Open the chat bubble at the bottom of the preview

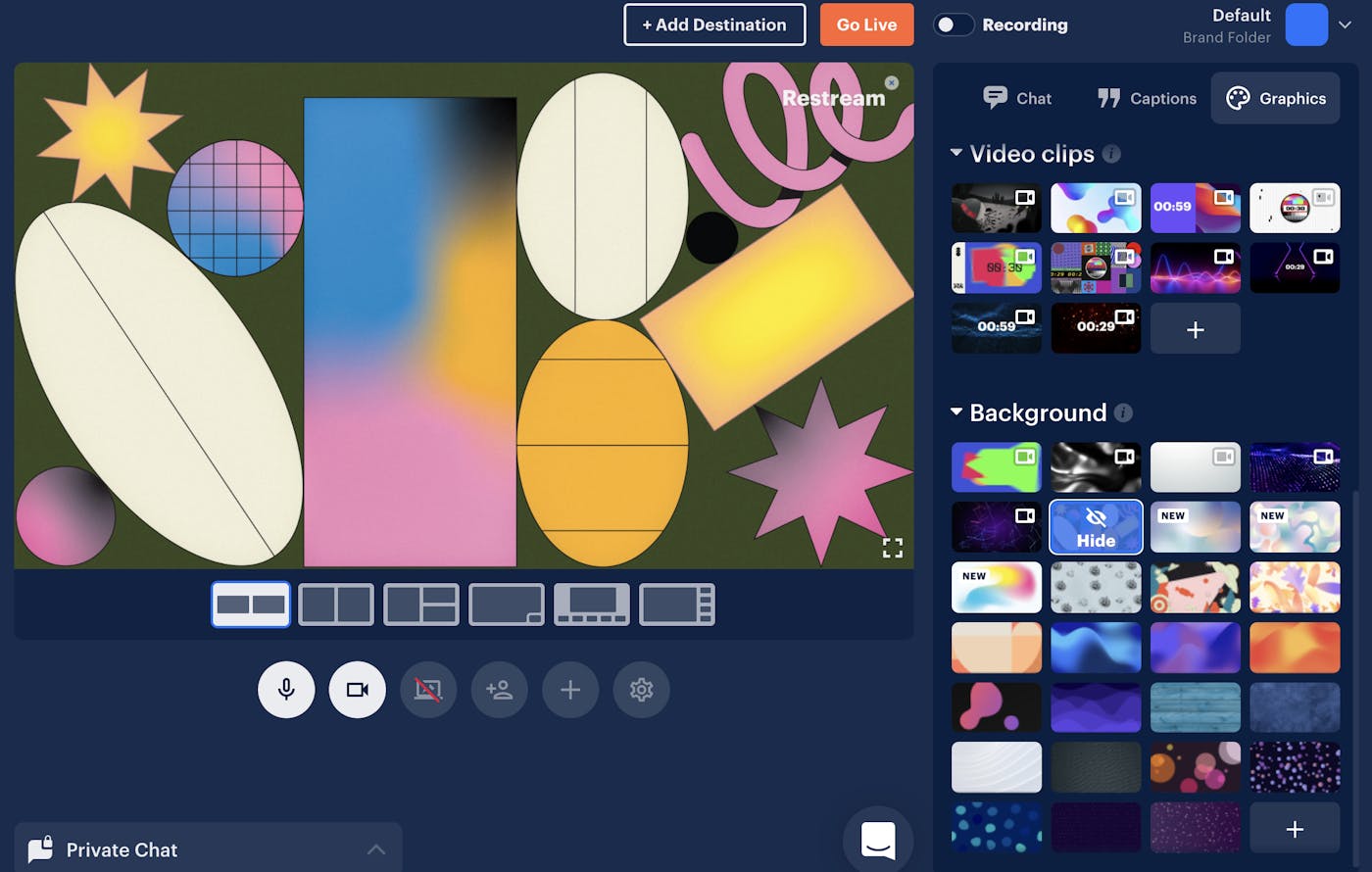[878, 841]
